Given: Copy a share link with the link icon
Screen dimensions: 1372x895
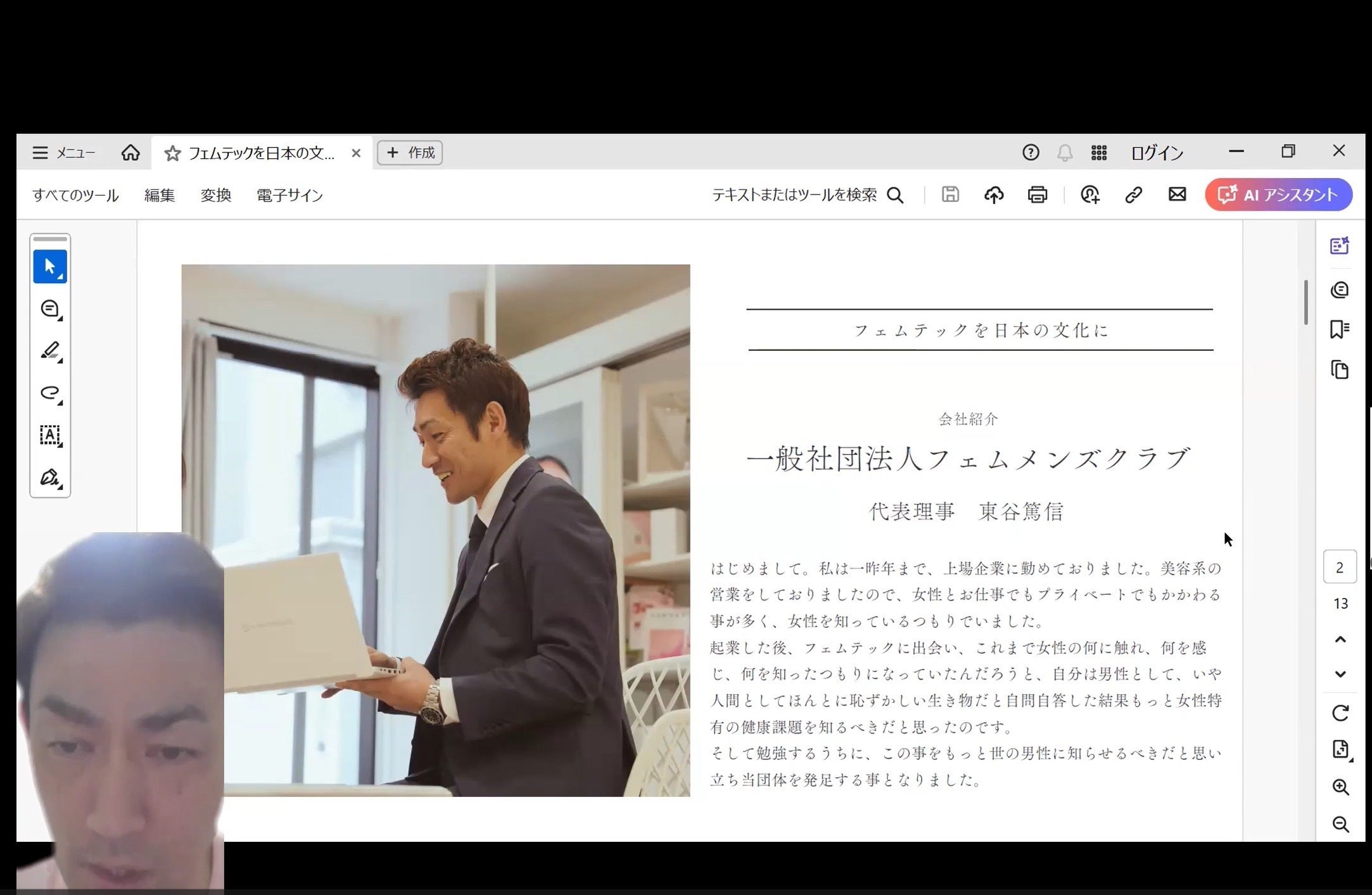Looking at the screenshot, I should [1133, 194].
